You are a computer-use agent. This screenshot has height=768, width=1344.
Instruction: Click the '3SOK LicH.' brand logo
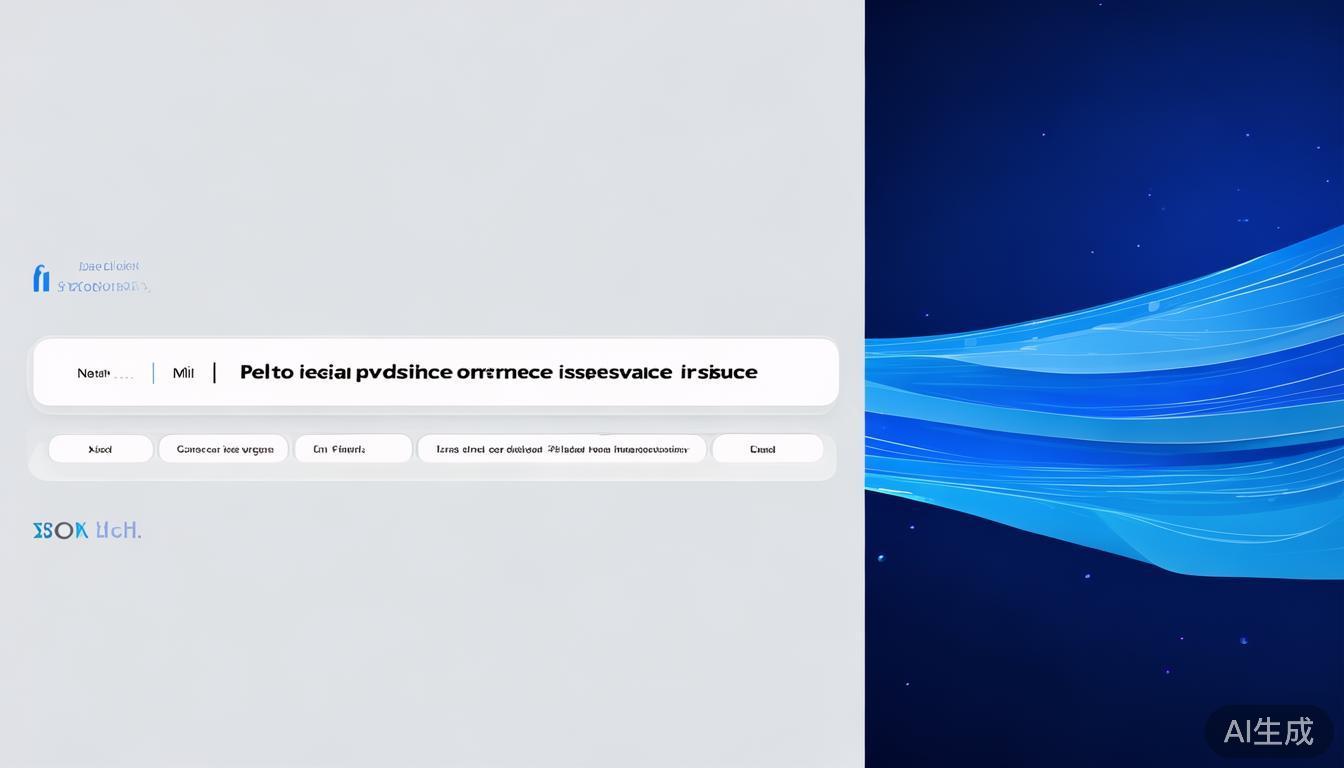tap(86, 530)
